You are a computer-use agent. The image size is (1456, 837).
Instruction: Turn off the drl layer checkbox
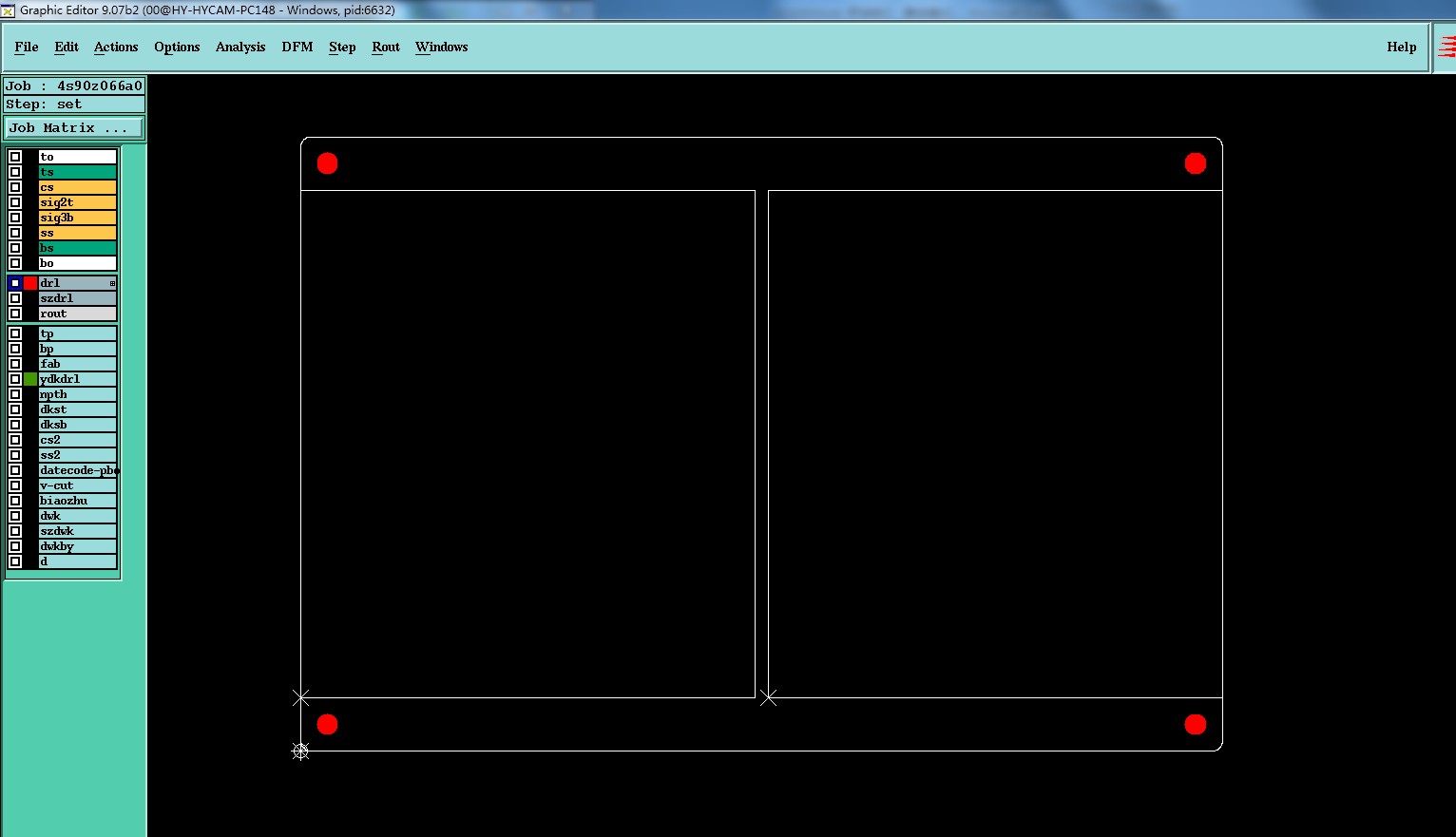click(x=15, y=283)
